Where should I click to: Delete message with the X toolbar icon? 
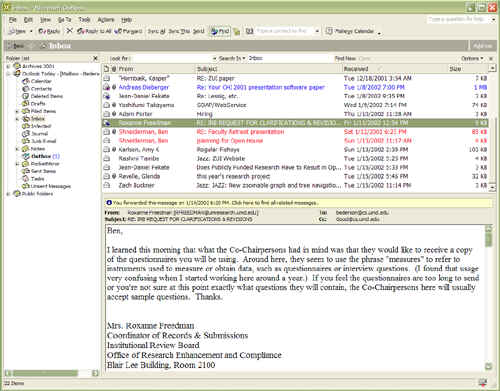coord(69,31)
